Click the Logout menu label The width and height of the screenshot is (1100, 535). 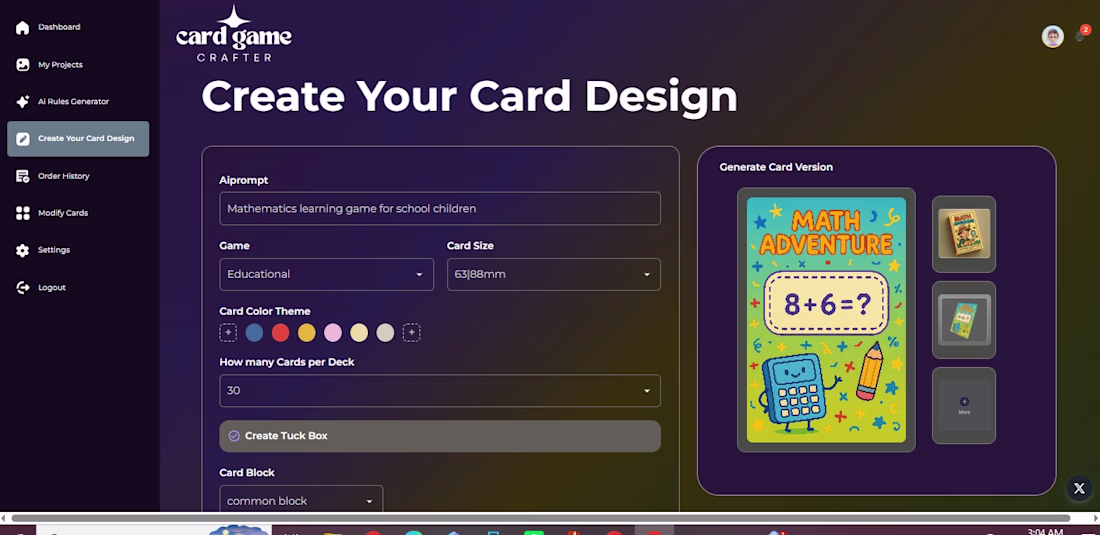click(52, 287)
